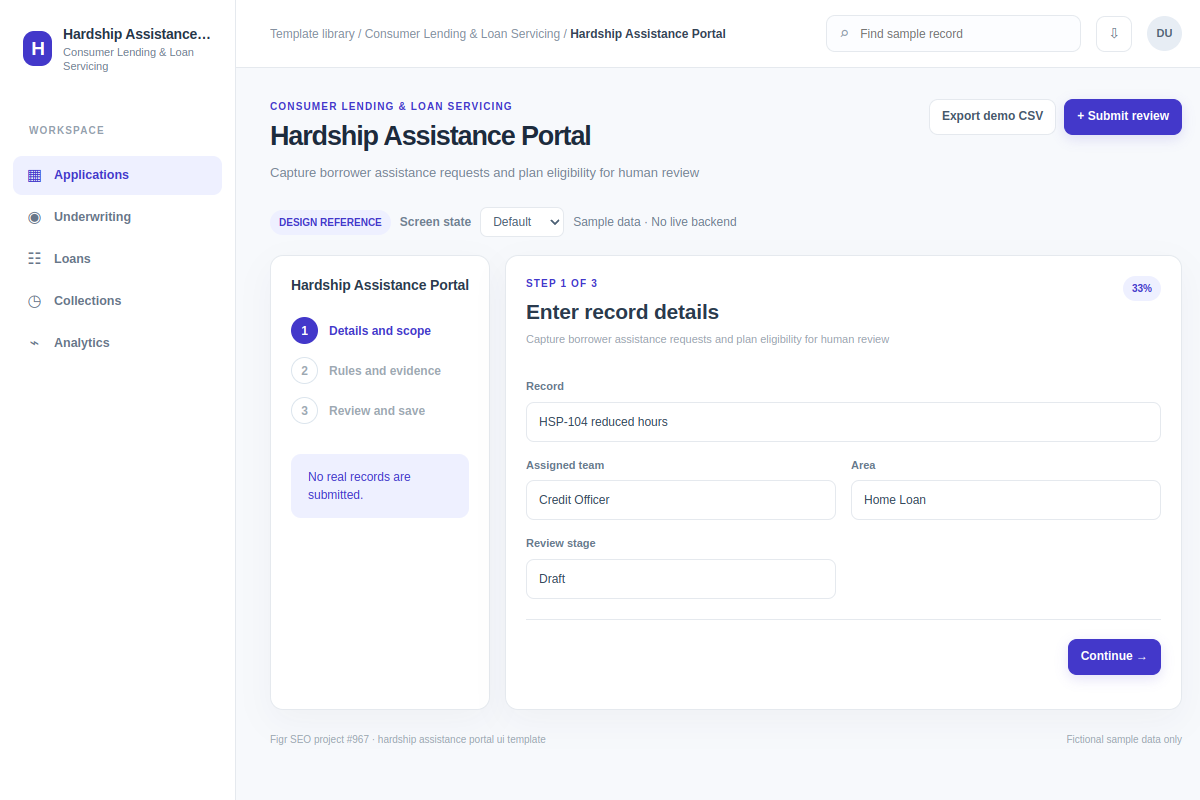
Task: Click the No real records are submitted note
Action: pos(380,486)
